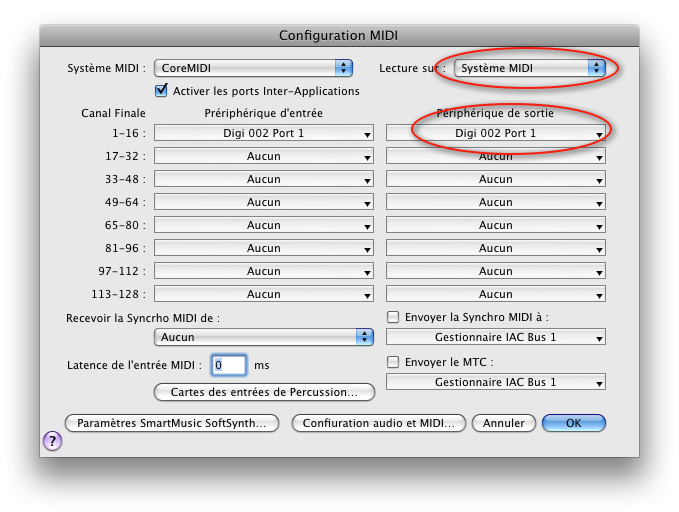Open output device dropdown for channels 17-32
This screenshot has width=679, height=512.
click(x=496, y=156)
